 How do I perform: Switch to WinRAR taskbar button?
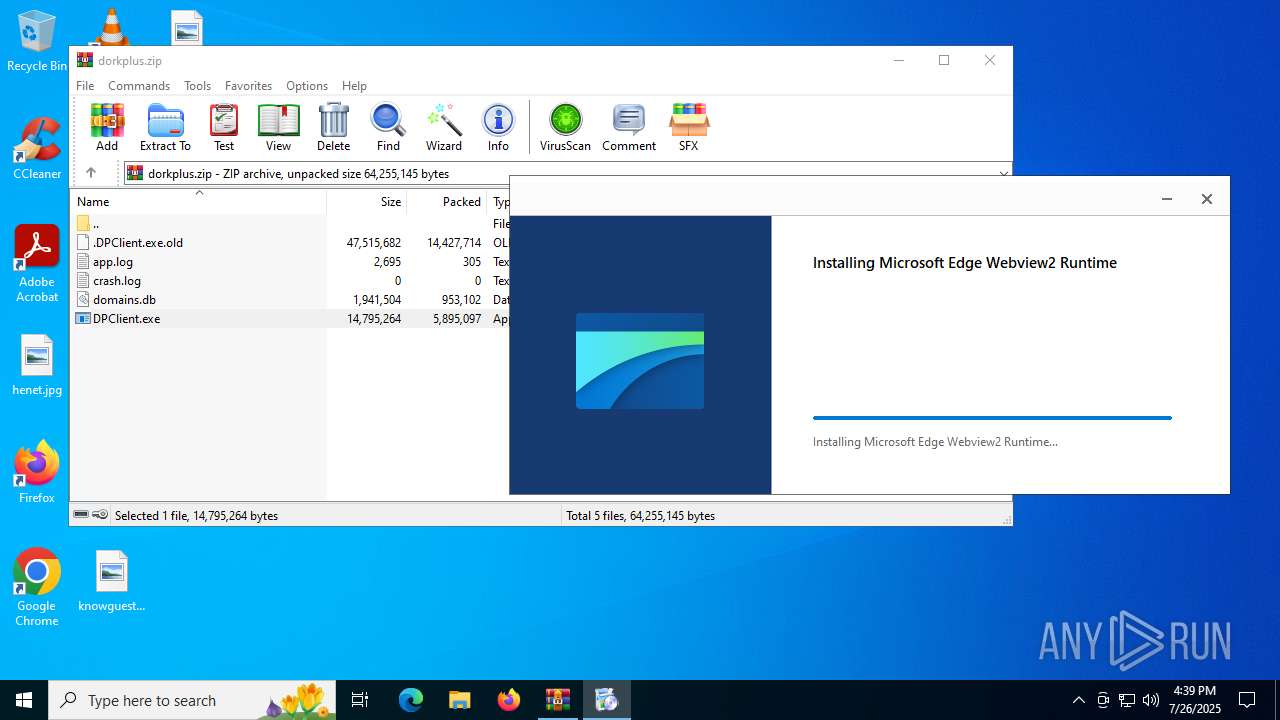557,700
